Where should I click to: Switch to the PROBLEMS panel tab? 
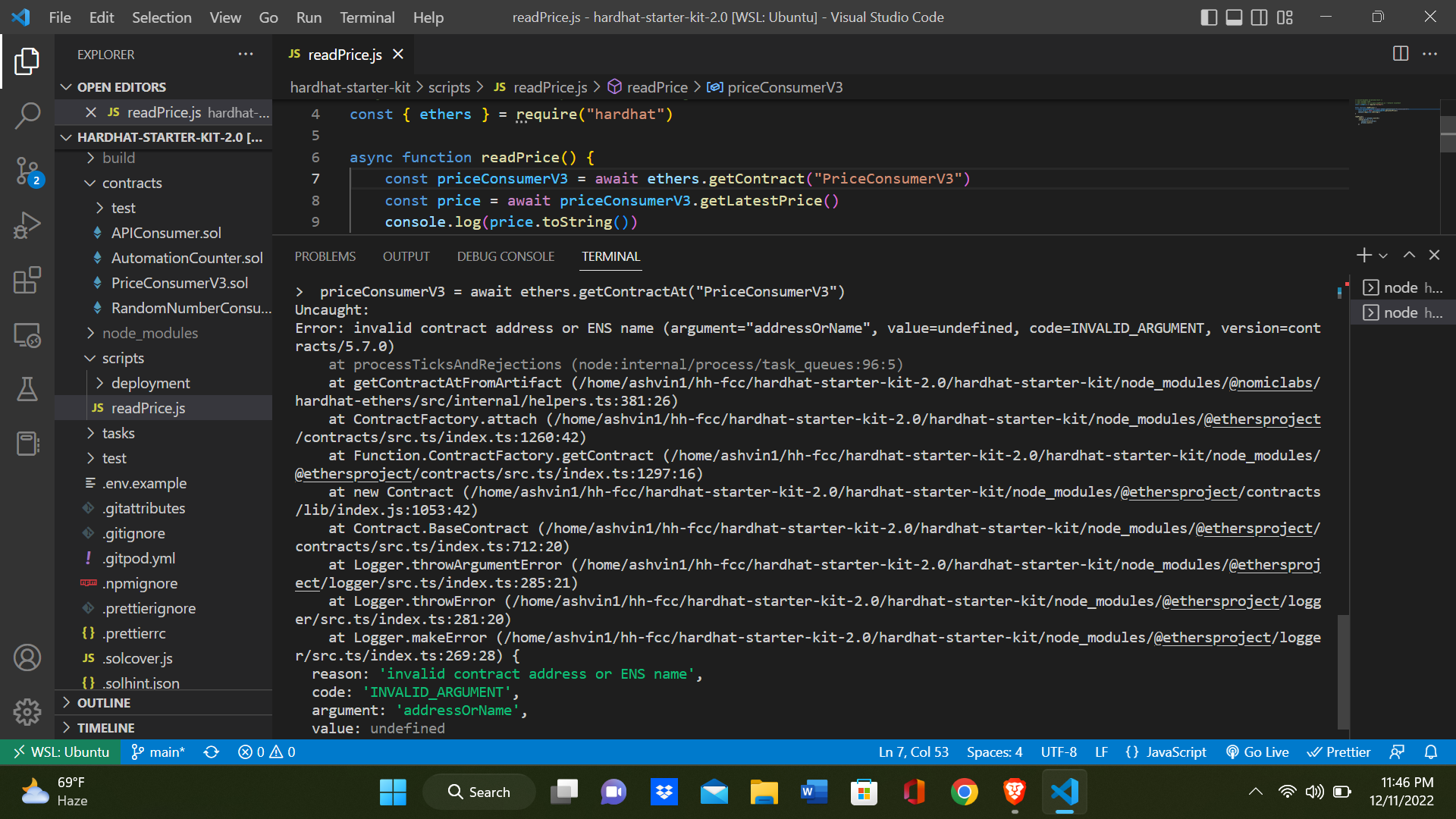(x=325, y=256)
